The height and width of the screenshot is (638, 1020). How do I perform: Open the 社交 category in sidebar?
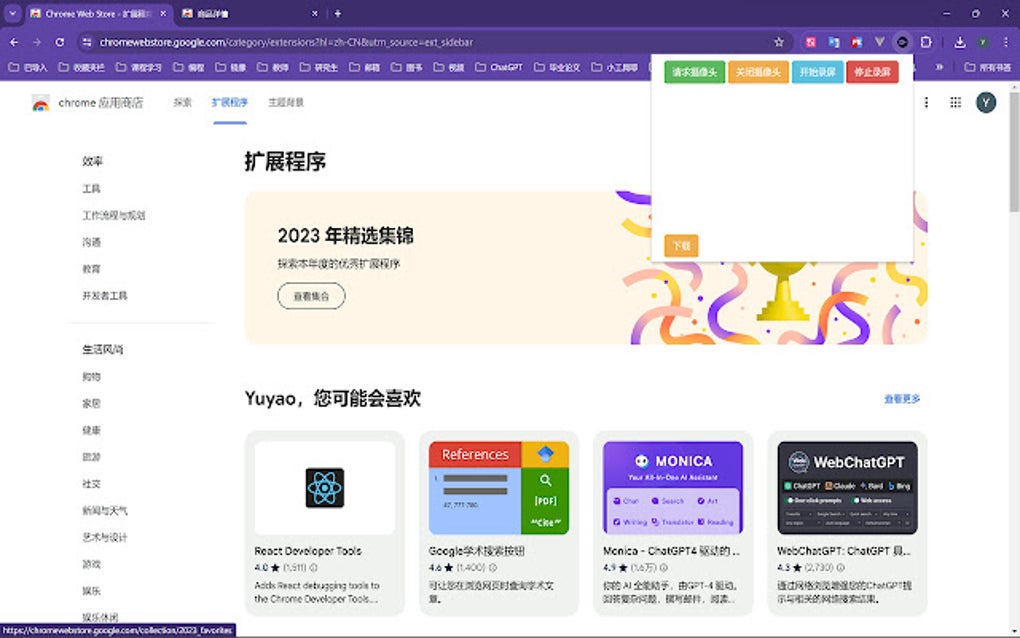pyautogui.click(x=91, y=484)
